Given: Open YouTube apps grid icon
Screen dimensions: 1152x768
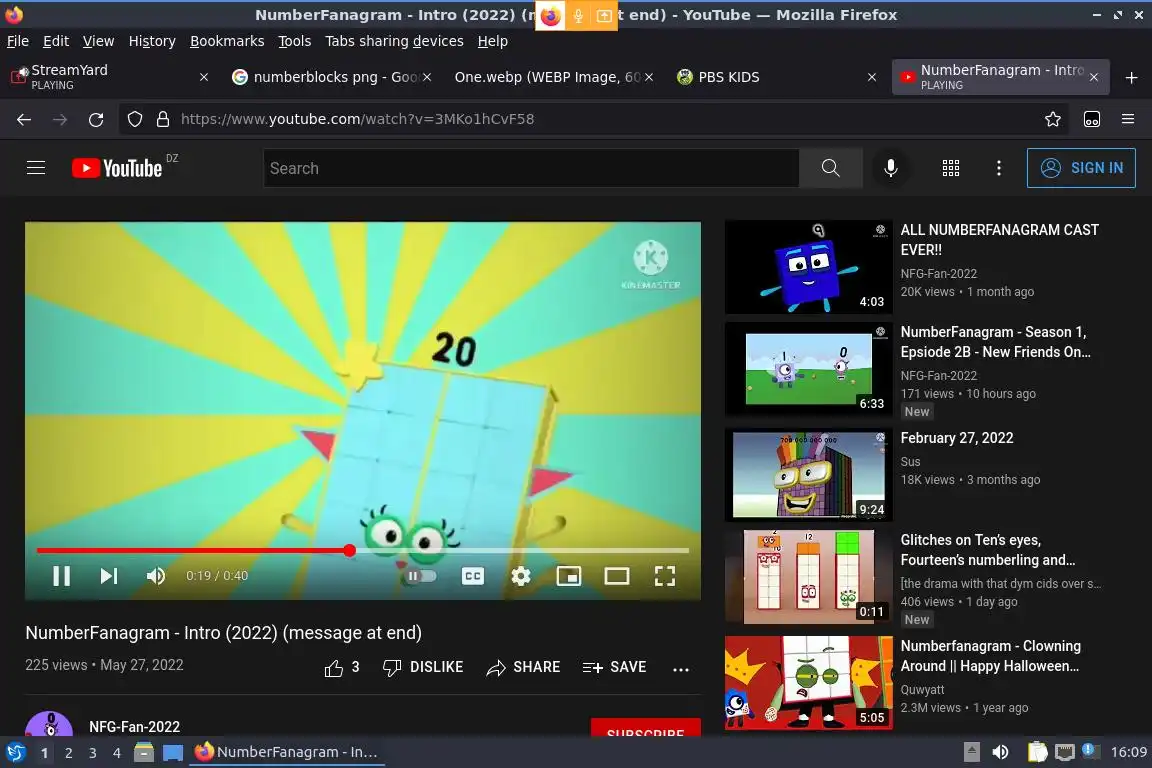Looking at the screenshot, I should pyautogui.click(x=951, y=168).
